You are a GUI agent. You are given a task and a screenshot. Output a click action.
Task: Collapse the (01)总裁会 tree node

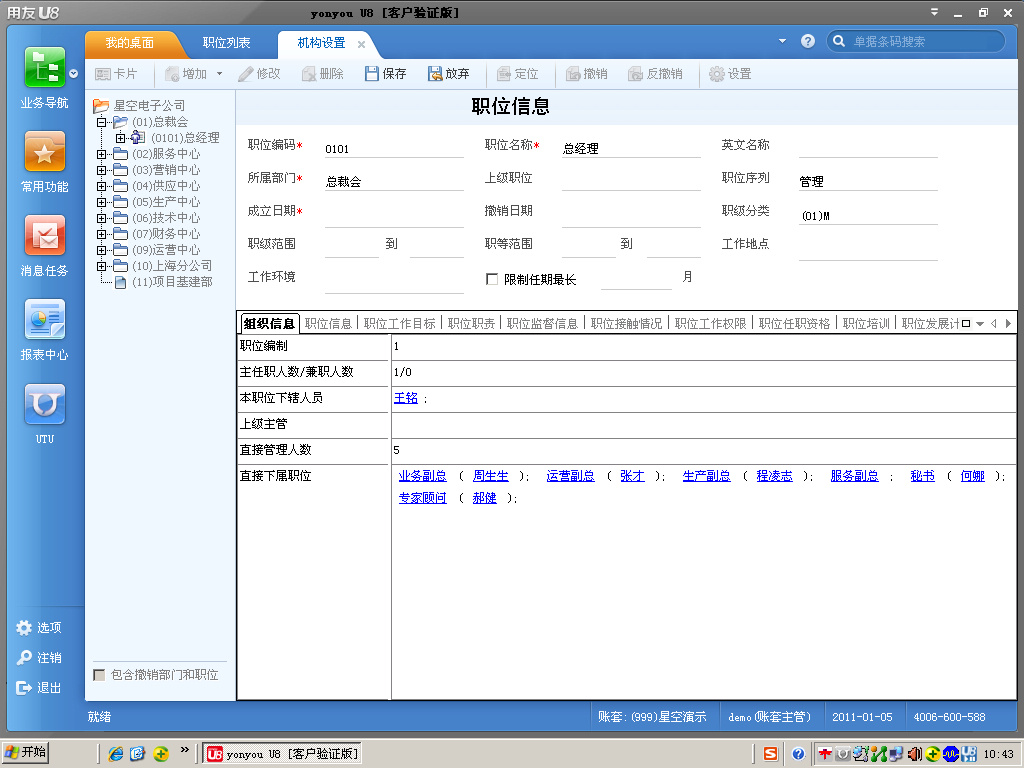click(101, 122)
